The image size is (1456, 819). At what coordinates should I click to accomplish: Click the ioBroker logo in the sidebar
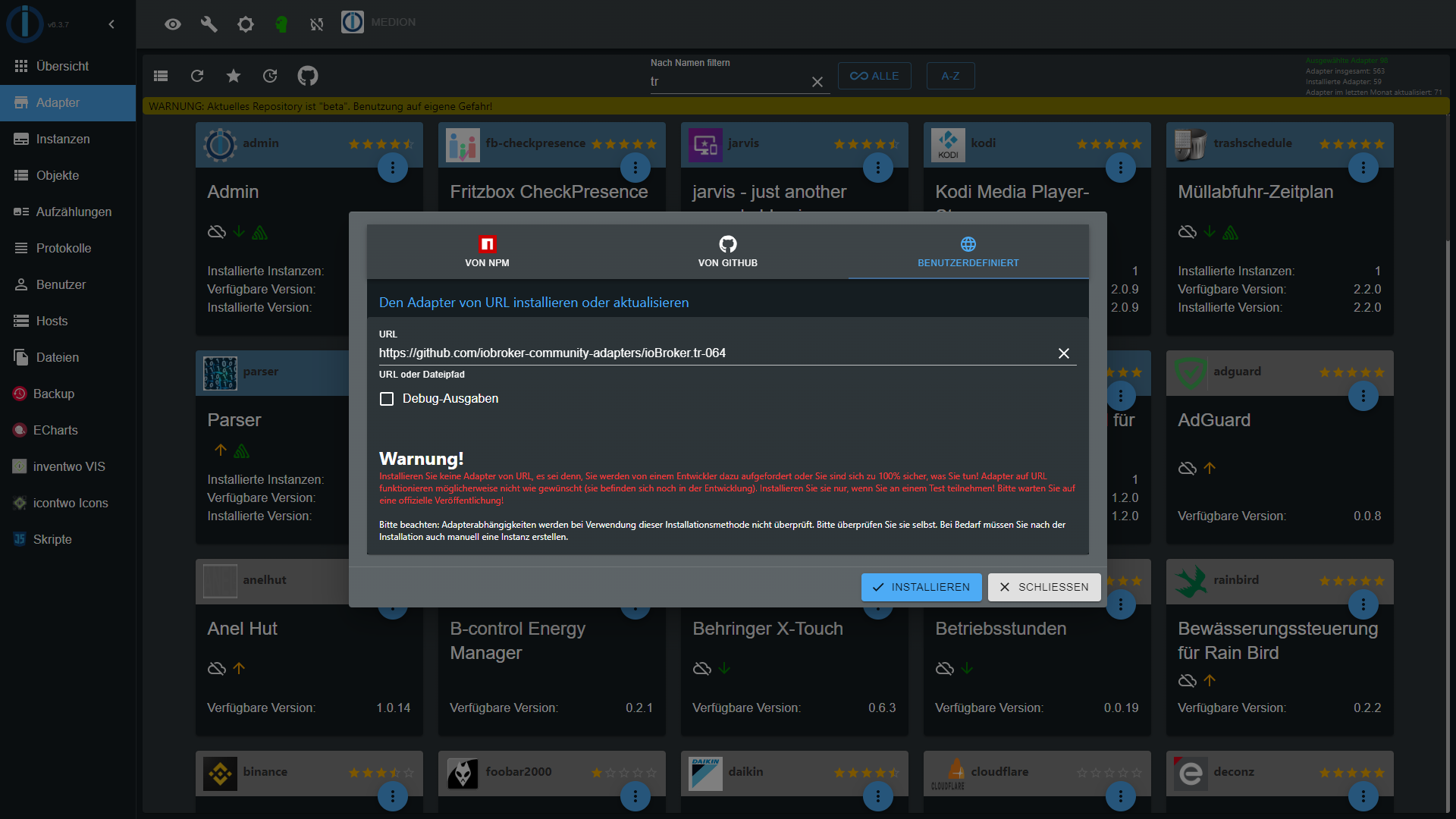point(25,23)
